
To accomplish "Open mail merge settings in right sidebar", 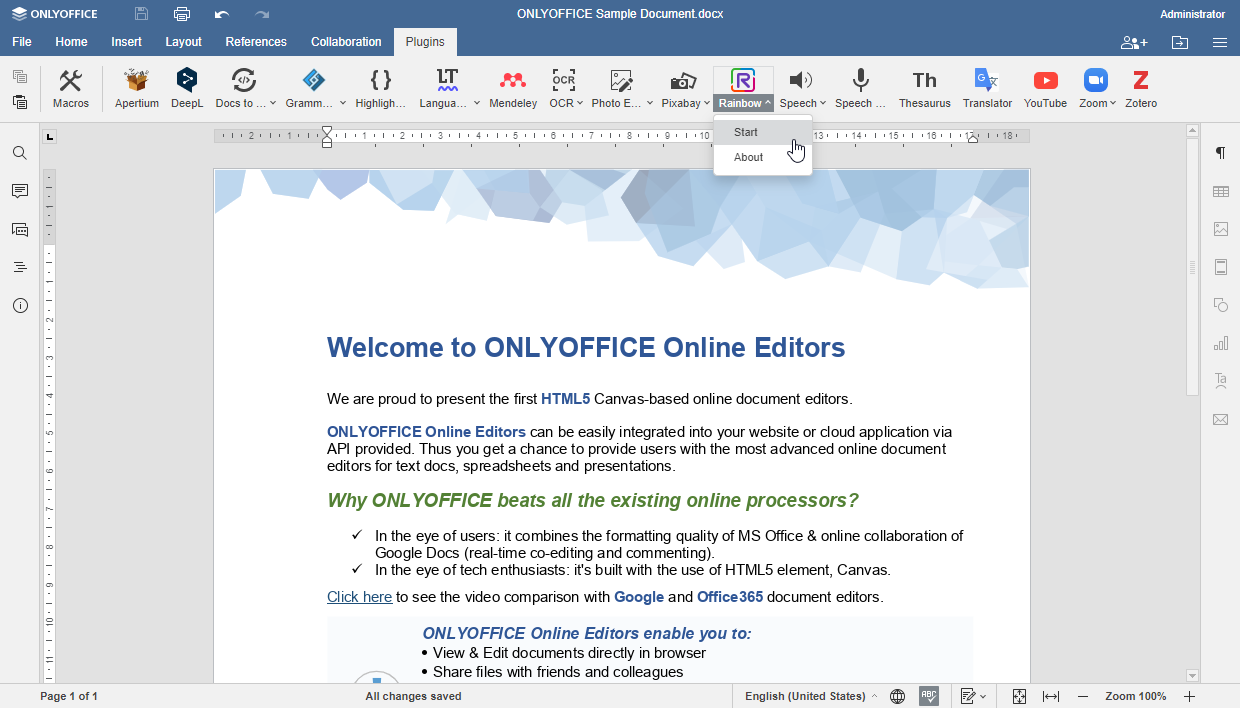I will click(1221, 419).
